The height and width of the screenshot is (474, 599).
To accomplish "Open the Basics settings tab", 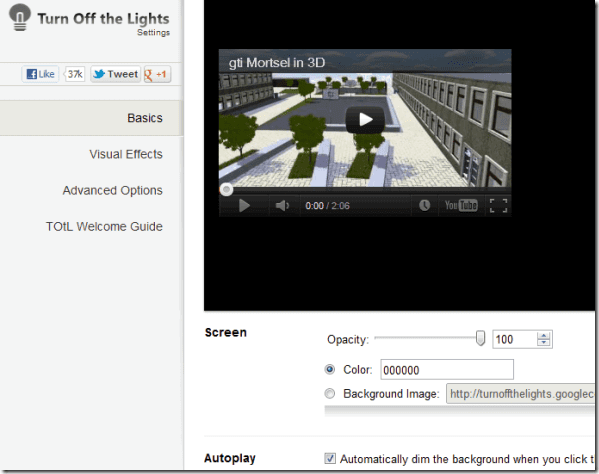I will pyautogui.click(x=92, y=118).
